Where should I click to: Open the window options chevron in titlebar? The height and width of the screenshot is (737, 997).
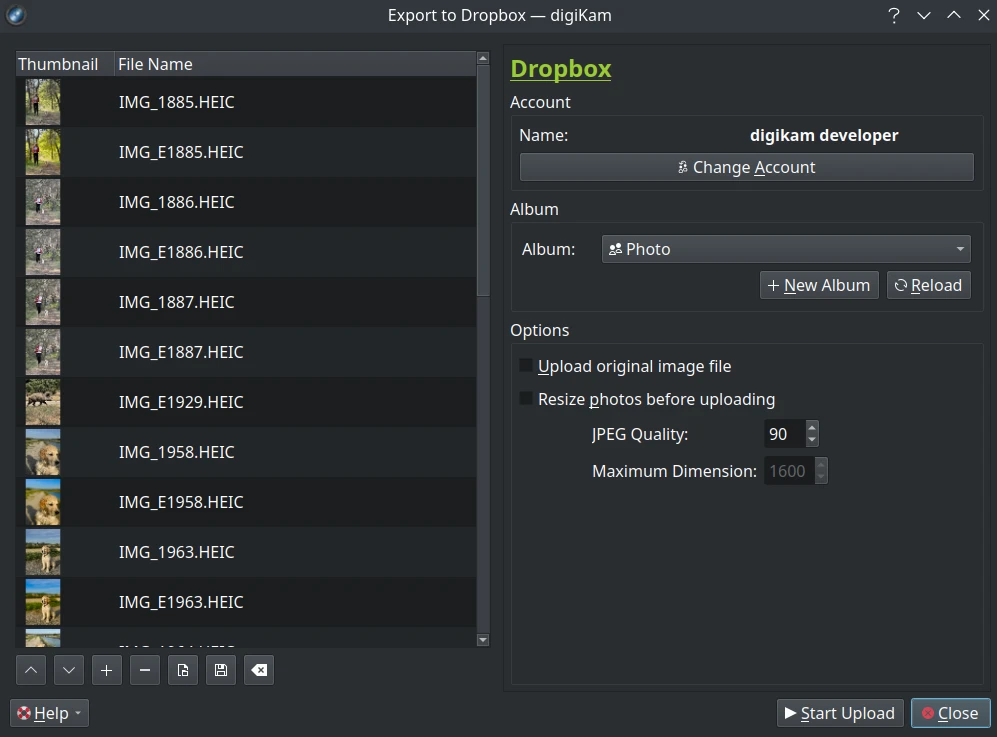coord(923,15)
